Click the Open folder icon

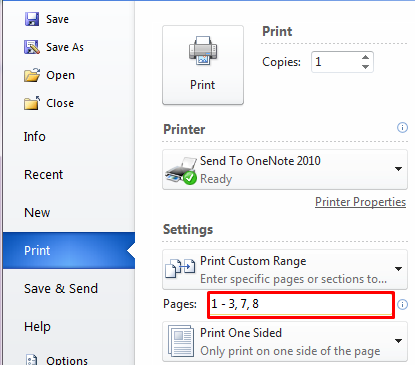tap(32, 75)
